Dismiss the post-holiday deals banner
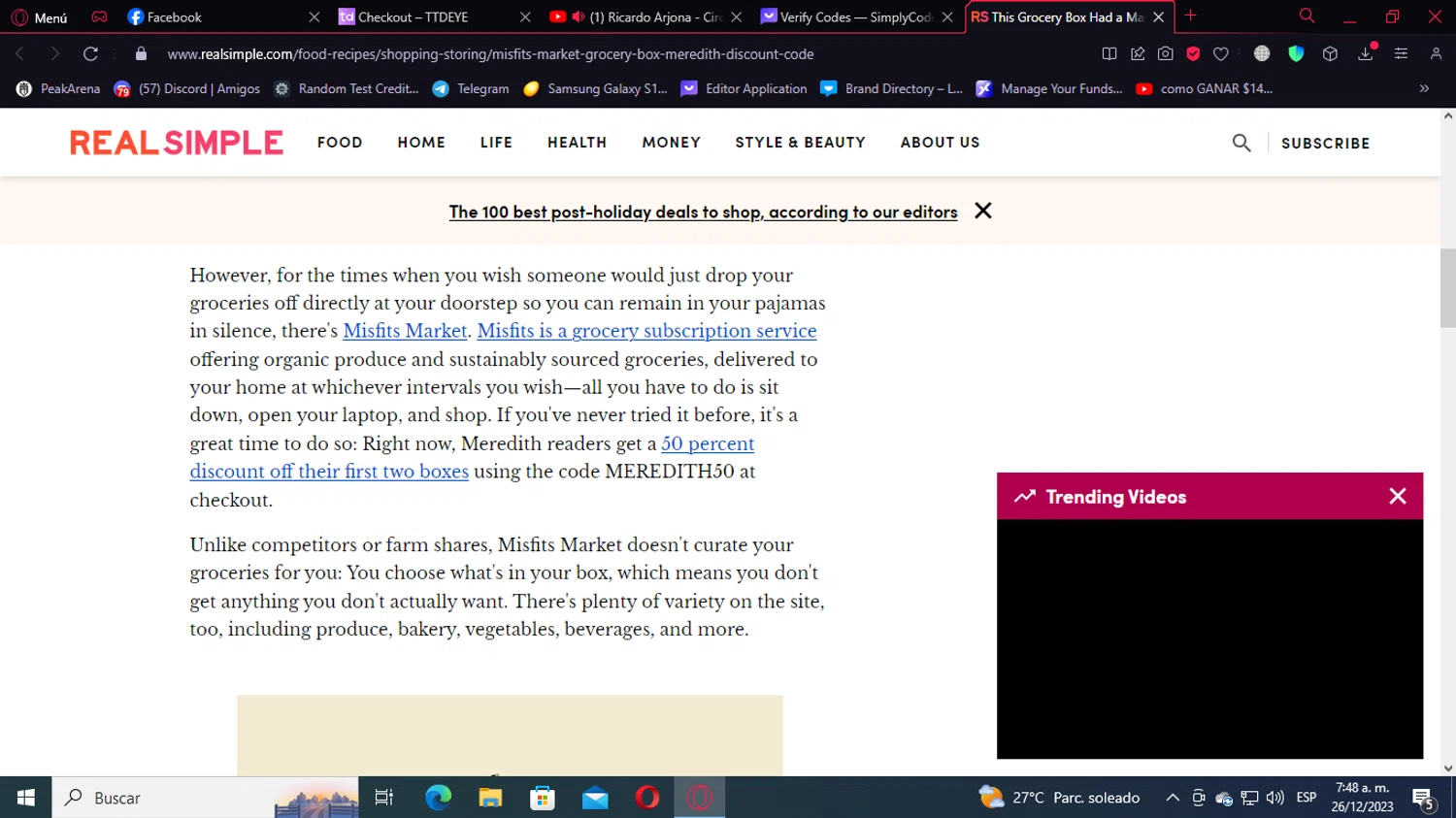This screenshot has height=818, width=1456. [983, 211]
